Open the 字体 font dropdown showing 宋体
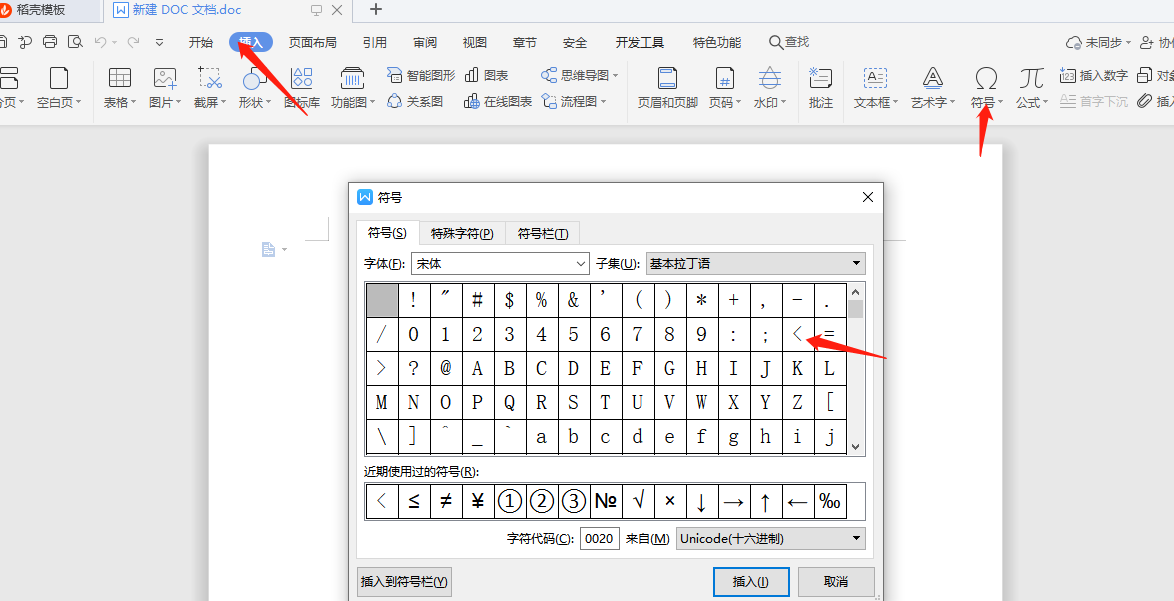 499,263
